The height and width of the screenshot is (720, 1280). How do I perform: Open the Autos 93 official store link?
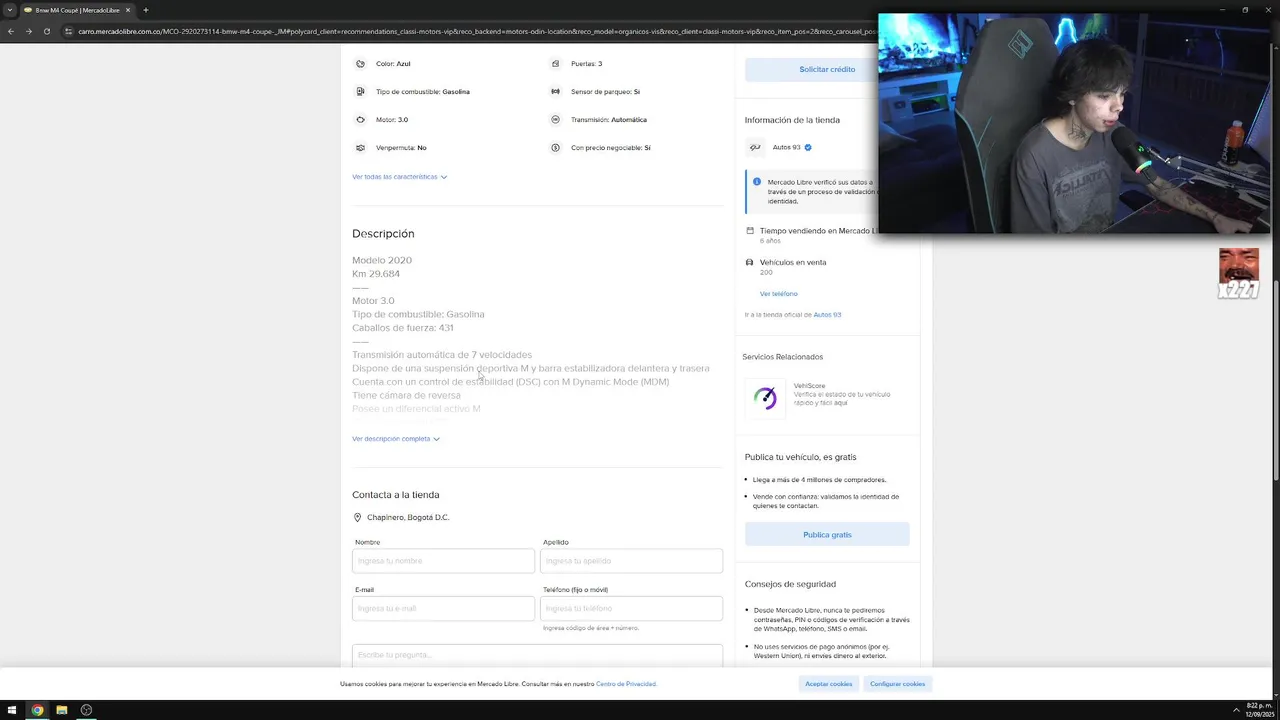827,315
